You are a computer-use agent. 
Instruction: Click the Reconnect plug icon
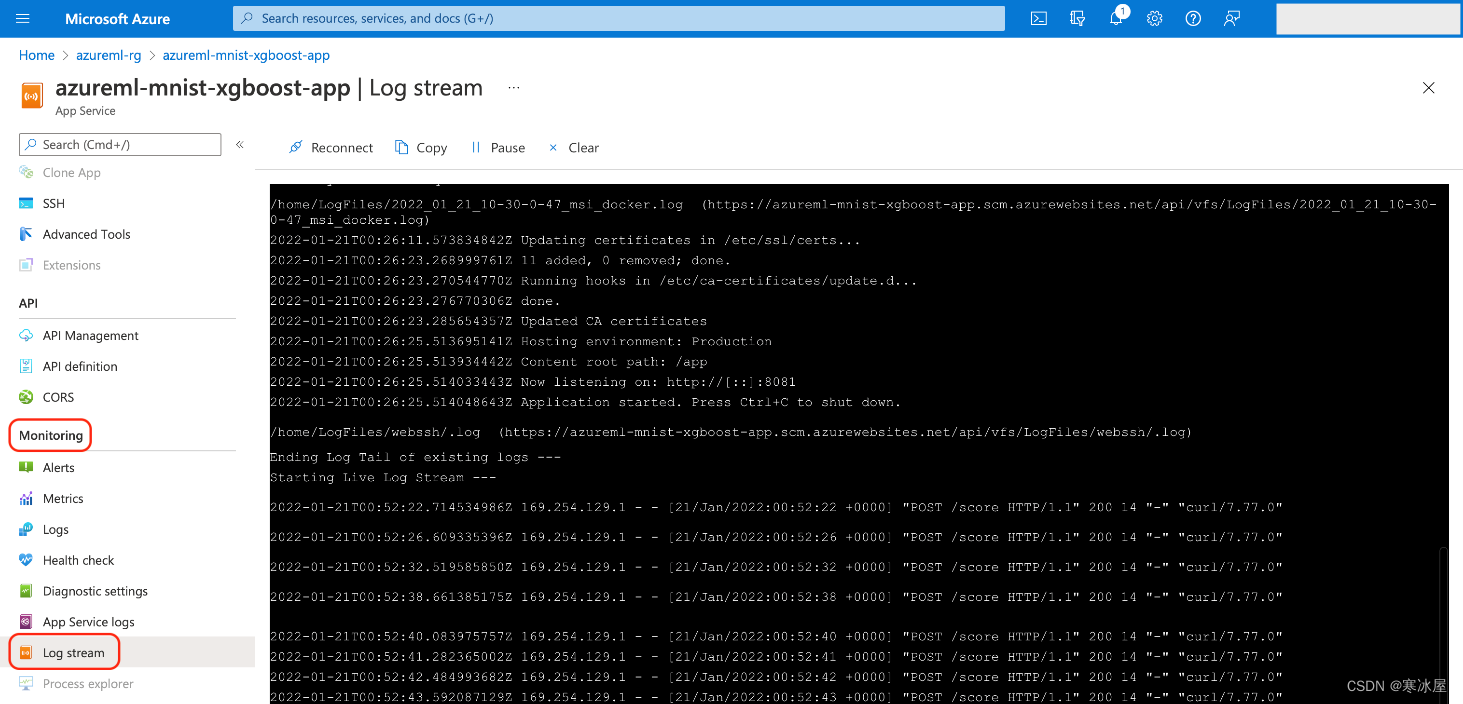click(295, 147)
